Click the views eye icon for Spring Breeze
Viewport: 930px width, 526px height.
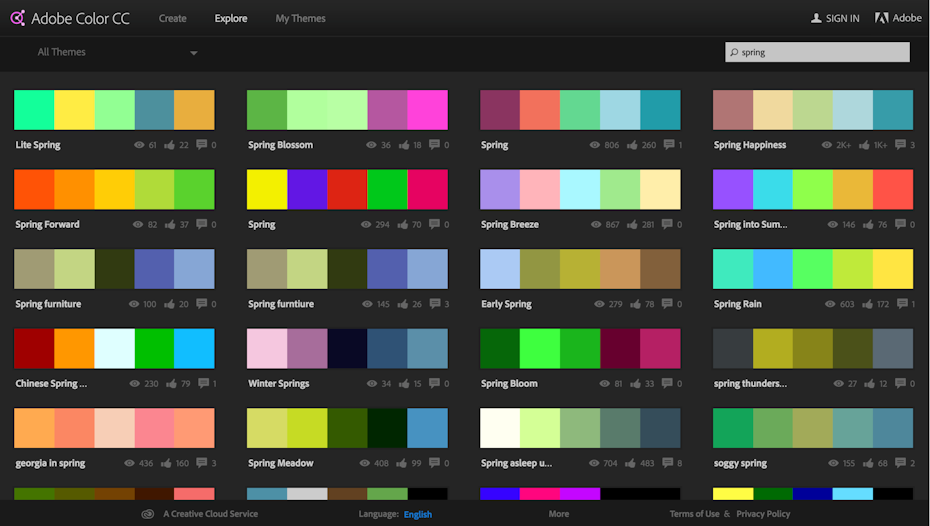[597, 224]
